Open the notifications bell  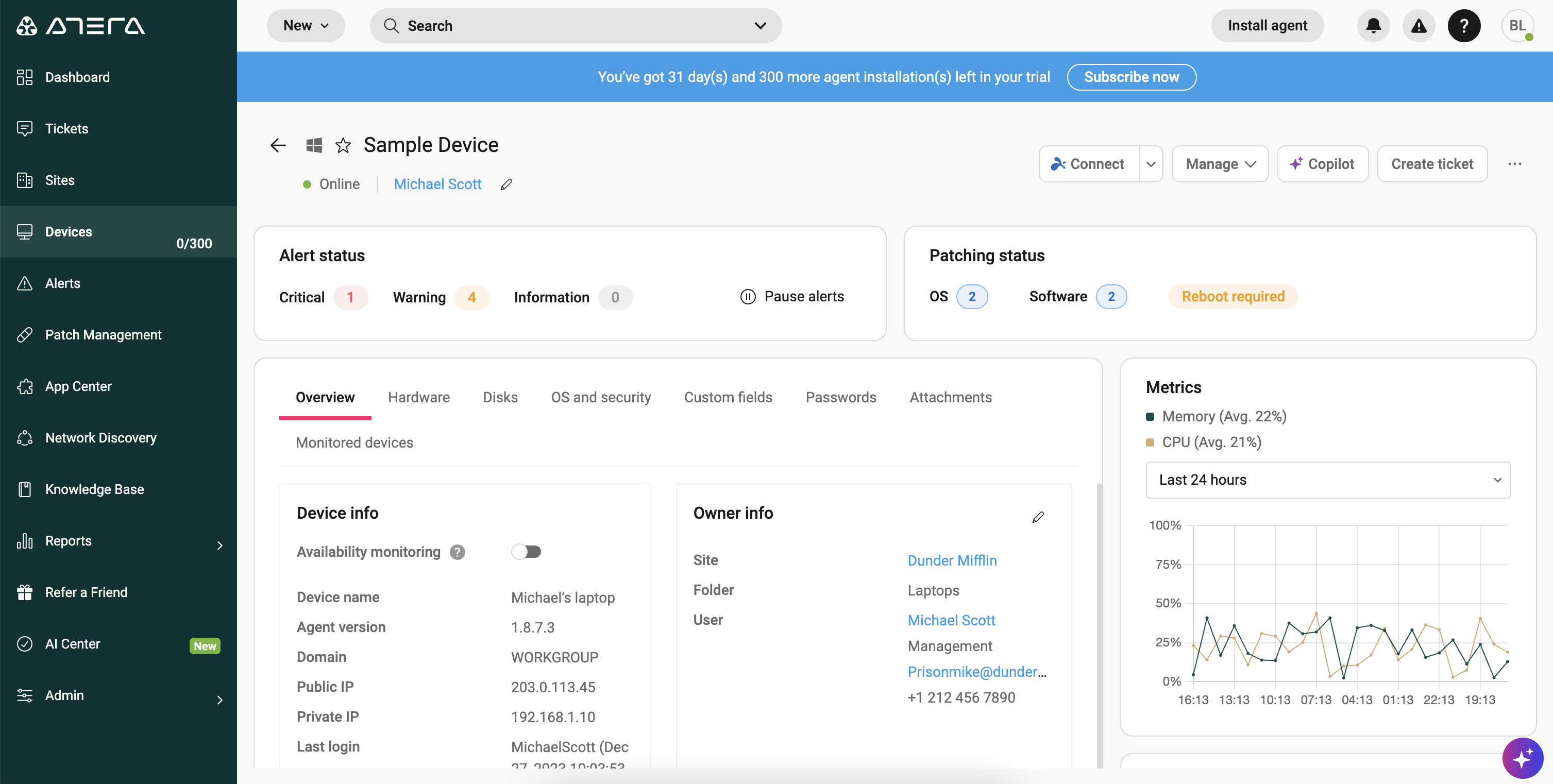click(1373, 25)
